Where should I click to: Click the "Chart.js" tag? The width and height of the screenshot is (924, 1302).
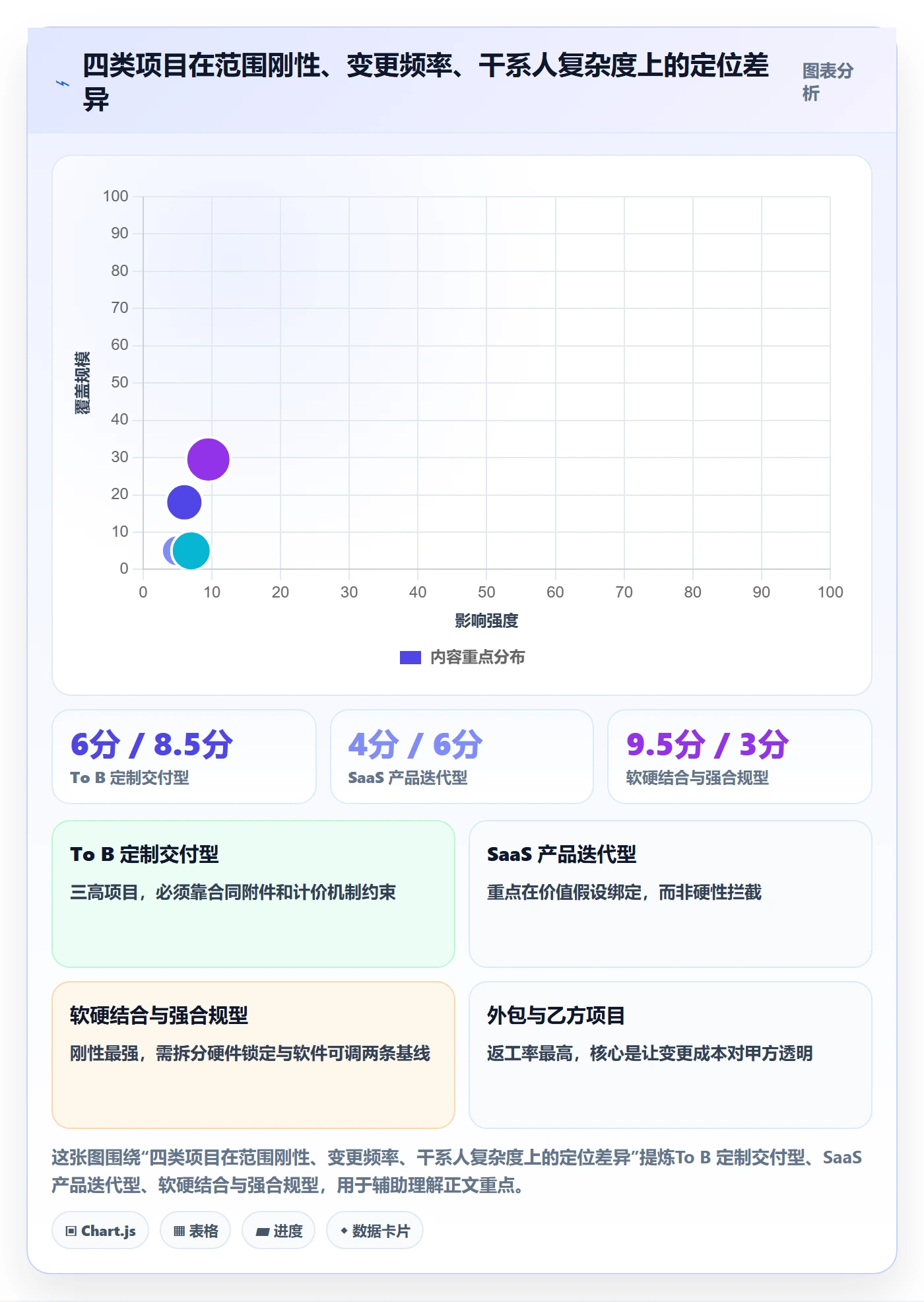pos(100,1231)
